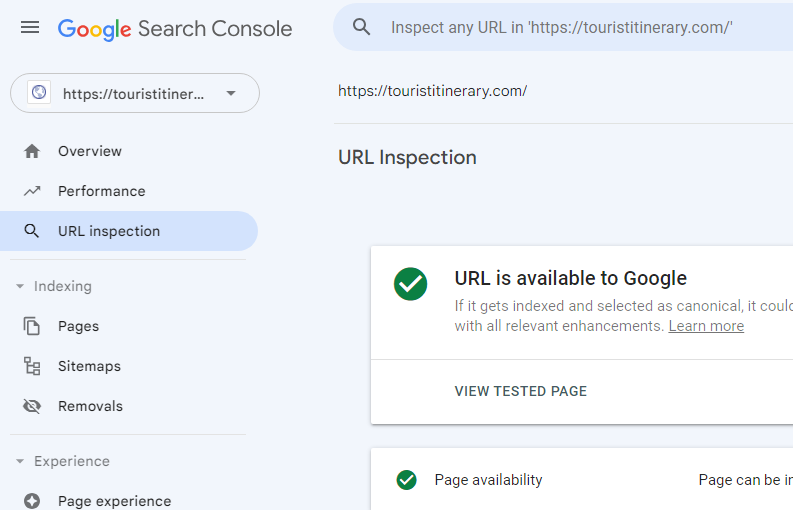
Task: Click the Page experience icon
Action: click(x=32, y=501)
